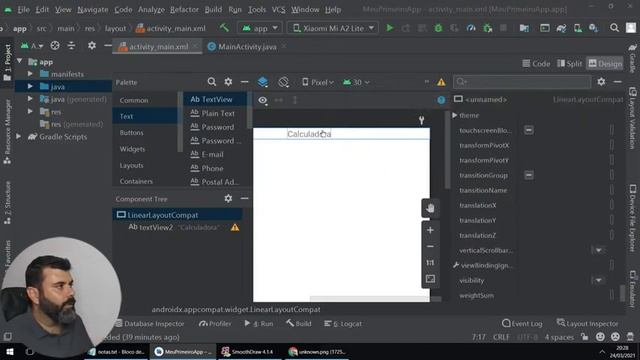
Task: Open notas.txt Notepad from taskbar
Action: (x=118, y=351)
